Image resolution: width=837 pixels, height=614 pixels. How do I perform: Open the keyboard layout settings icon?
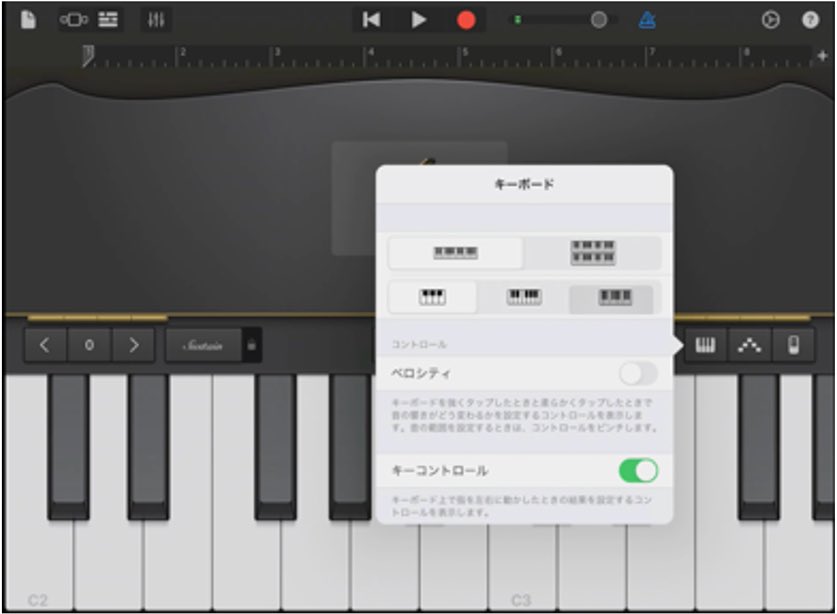click(x=705, y=345)
